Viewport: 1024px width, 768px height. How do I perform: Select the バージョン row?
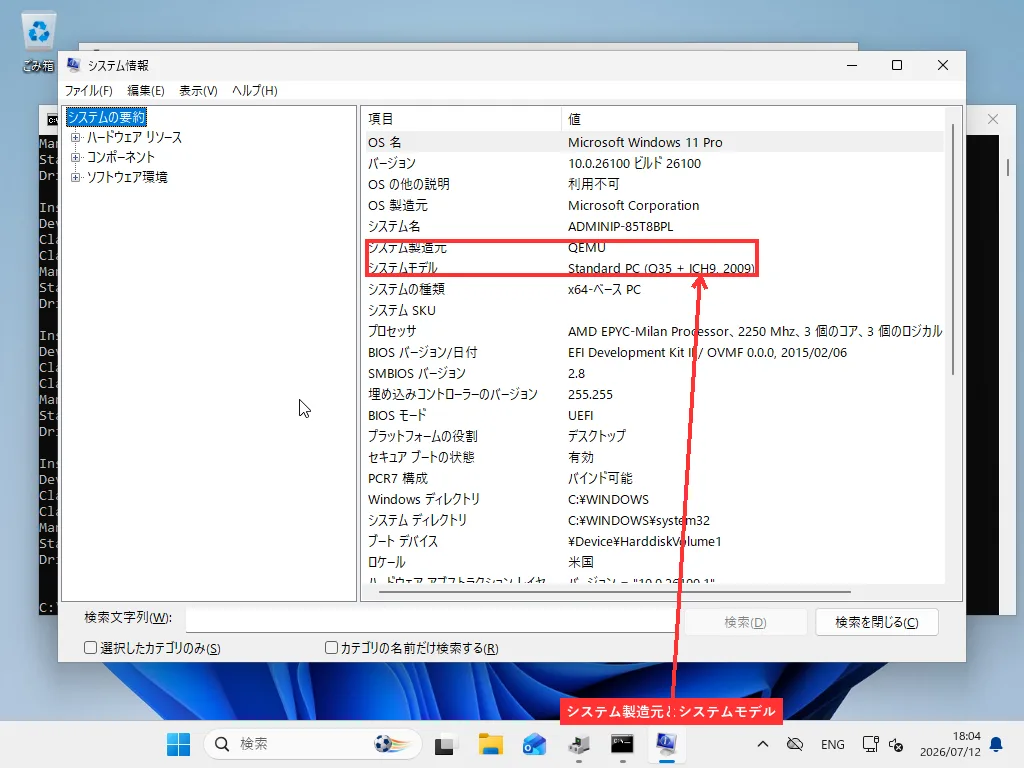[x=653, y=163]
